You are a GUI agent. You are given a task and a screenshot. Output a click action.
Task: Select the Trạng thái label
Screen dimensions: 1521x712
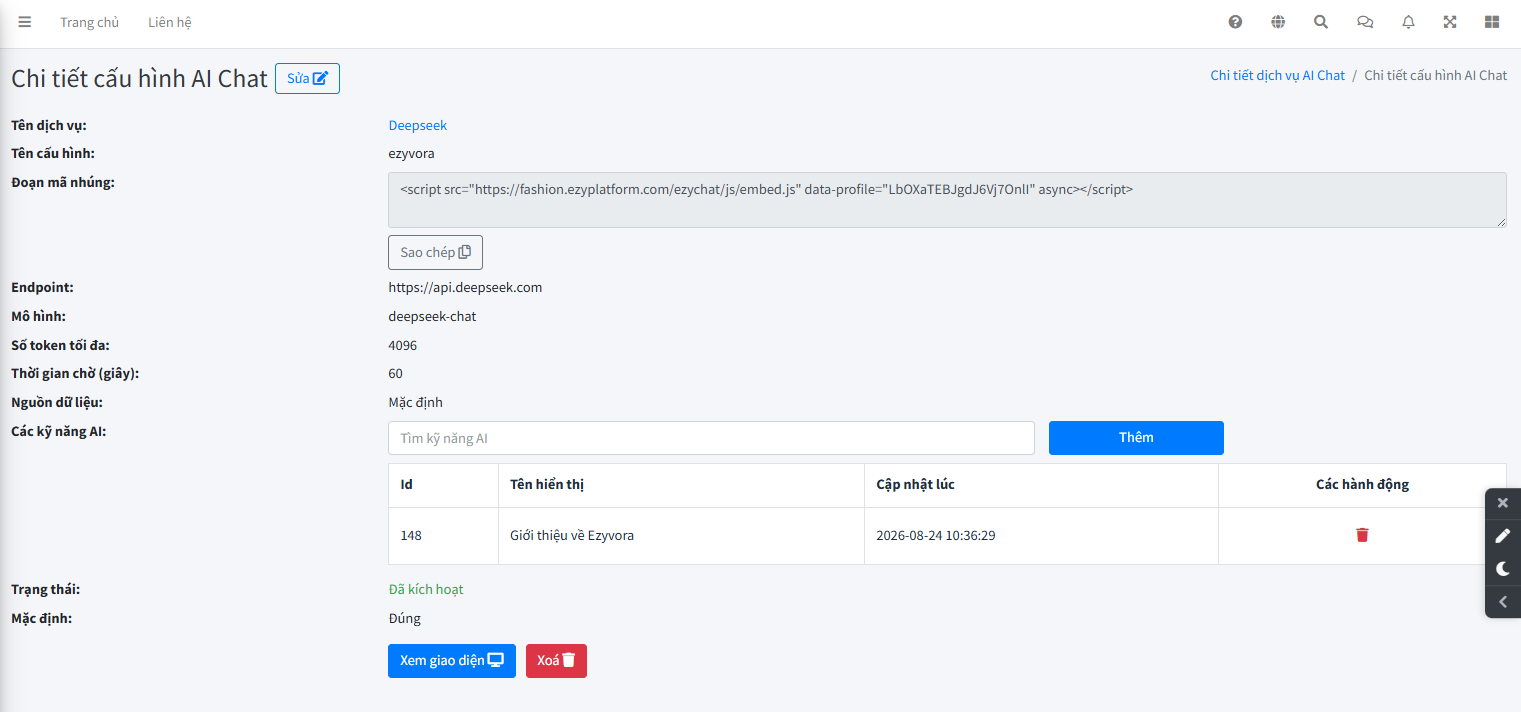[x=45, y=589]
